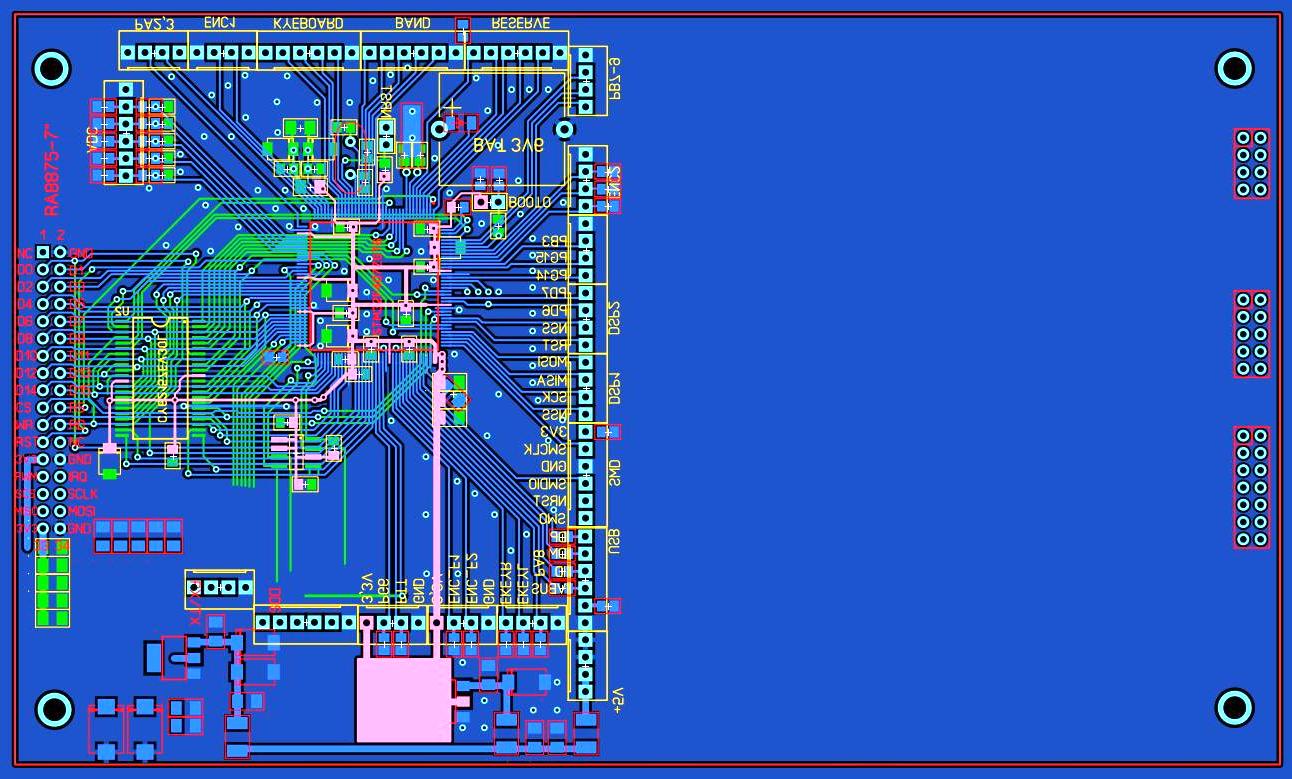
Task: Click the top-left mounting hole
Action: (x=52, y=68)
